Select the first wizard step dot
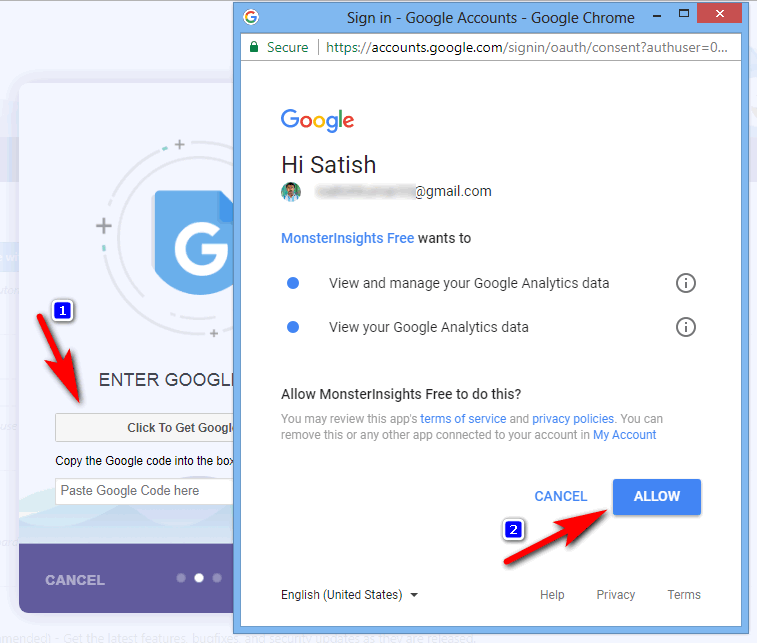 pos(181,578)
